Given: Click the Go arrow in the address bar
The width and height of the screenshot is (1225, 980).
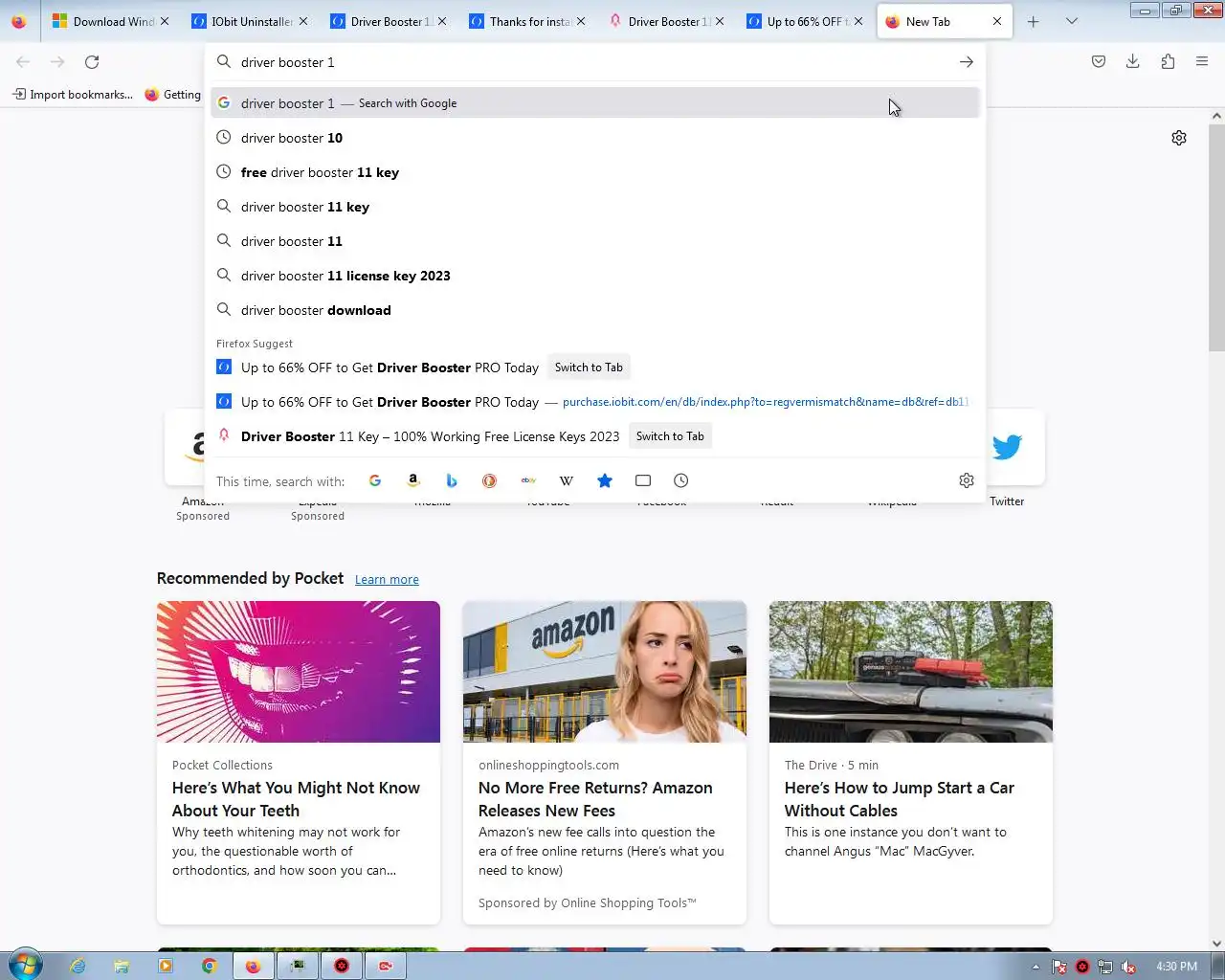Looking at the screenshot, I should tap(967, 62).
